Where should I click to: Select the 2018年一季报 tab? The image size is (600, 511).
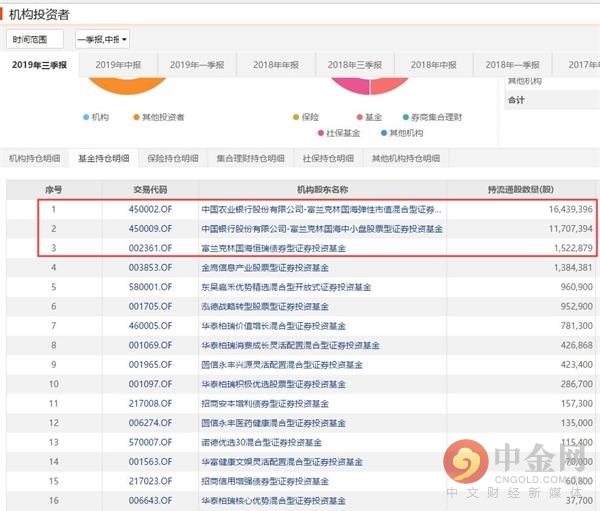click(512, 65)
